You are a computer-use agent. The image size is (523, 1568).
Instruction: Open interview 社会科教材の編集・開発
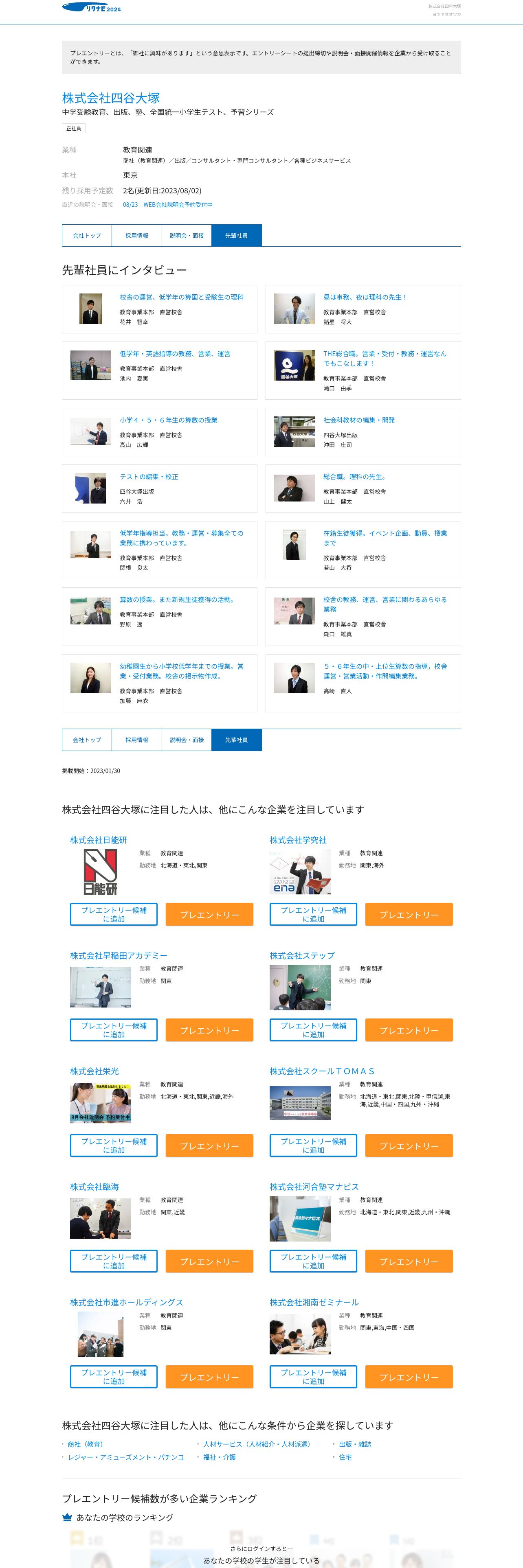point(359,420)
